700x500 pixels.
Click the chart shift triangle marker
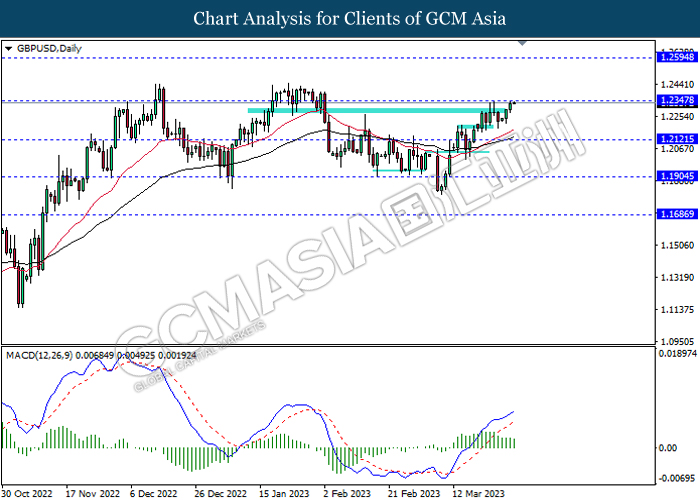[522, 43]
